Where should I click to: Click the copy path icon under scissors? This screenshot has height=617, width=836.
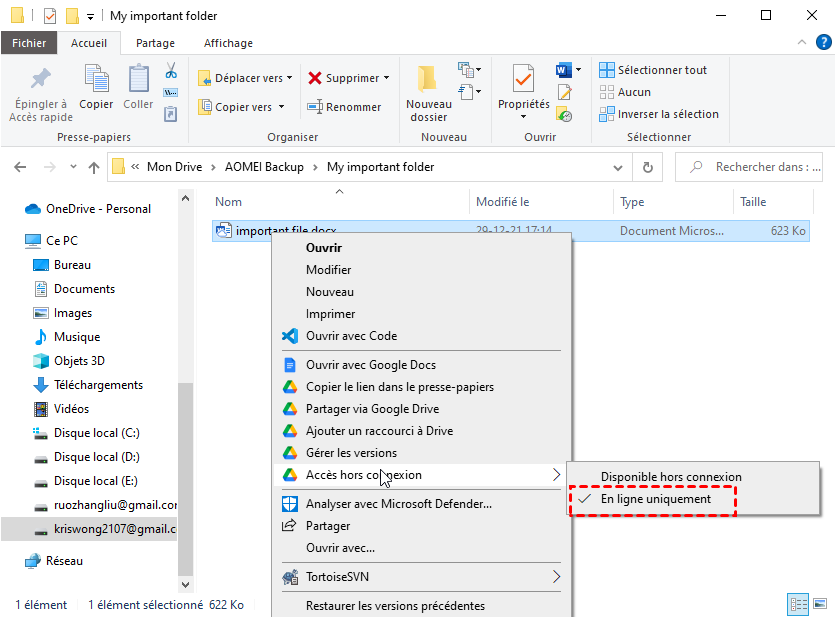pos(171,93)
